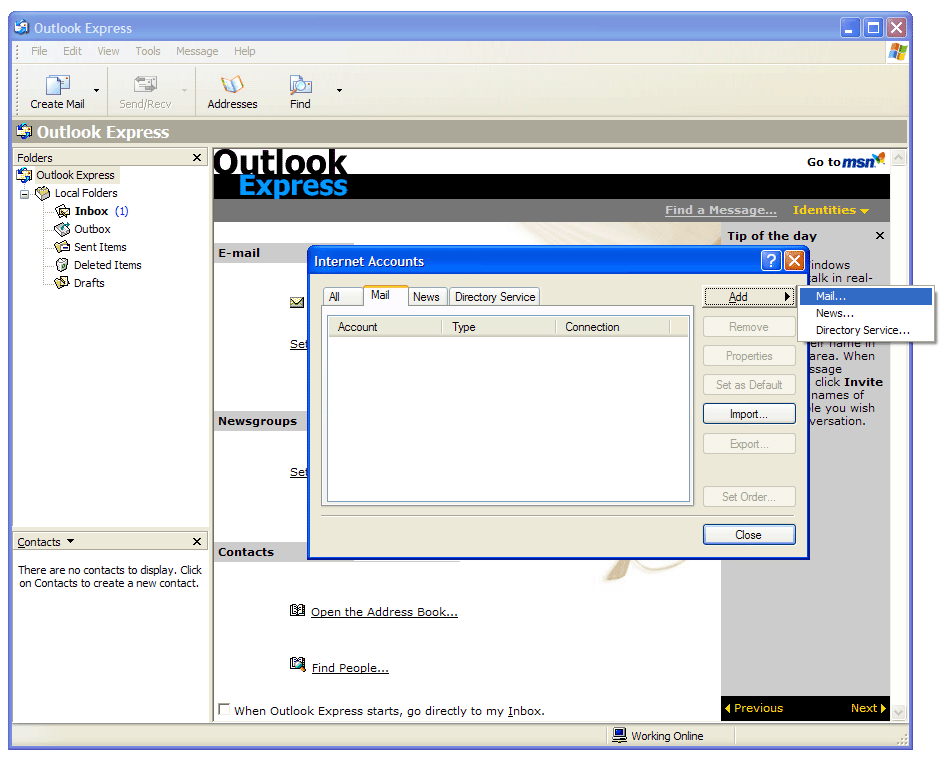Click the Send/Recv toolbar icon

click(x=145, y=85)
